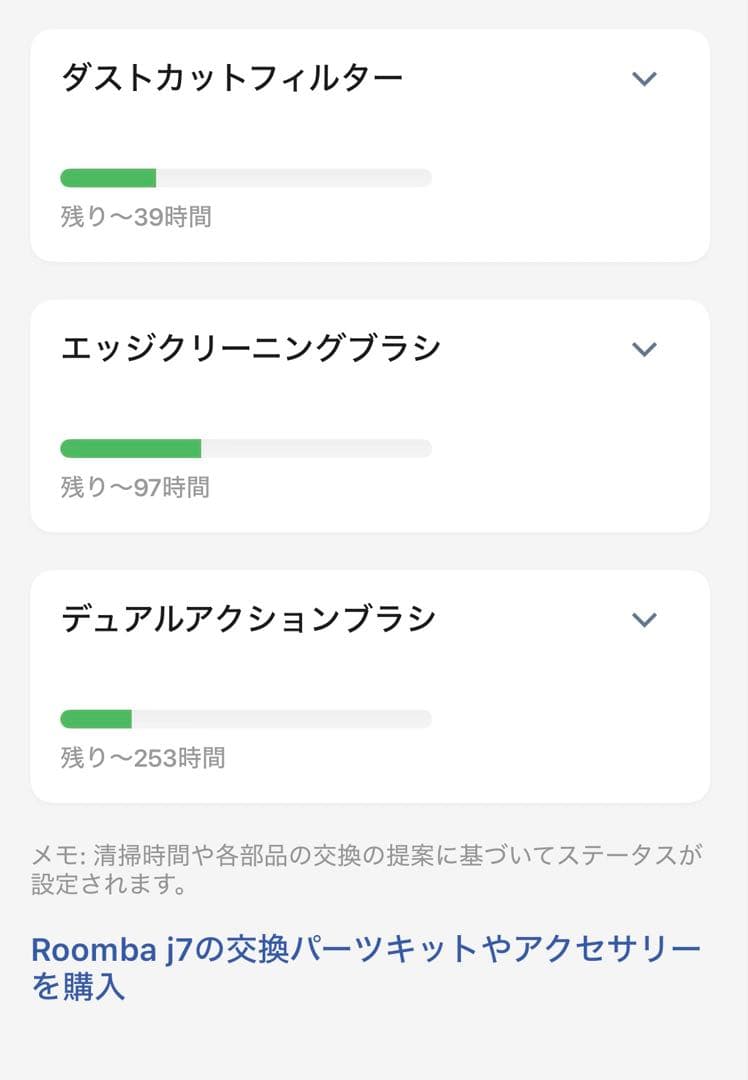The height and width of the screenshot is (1080, 748).
Task: Expand the デュアルアクションブラシ chevron
Action: point(645,619)
